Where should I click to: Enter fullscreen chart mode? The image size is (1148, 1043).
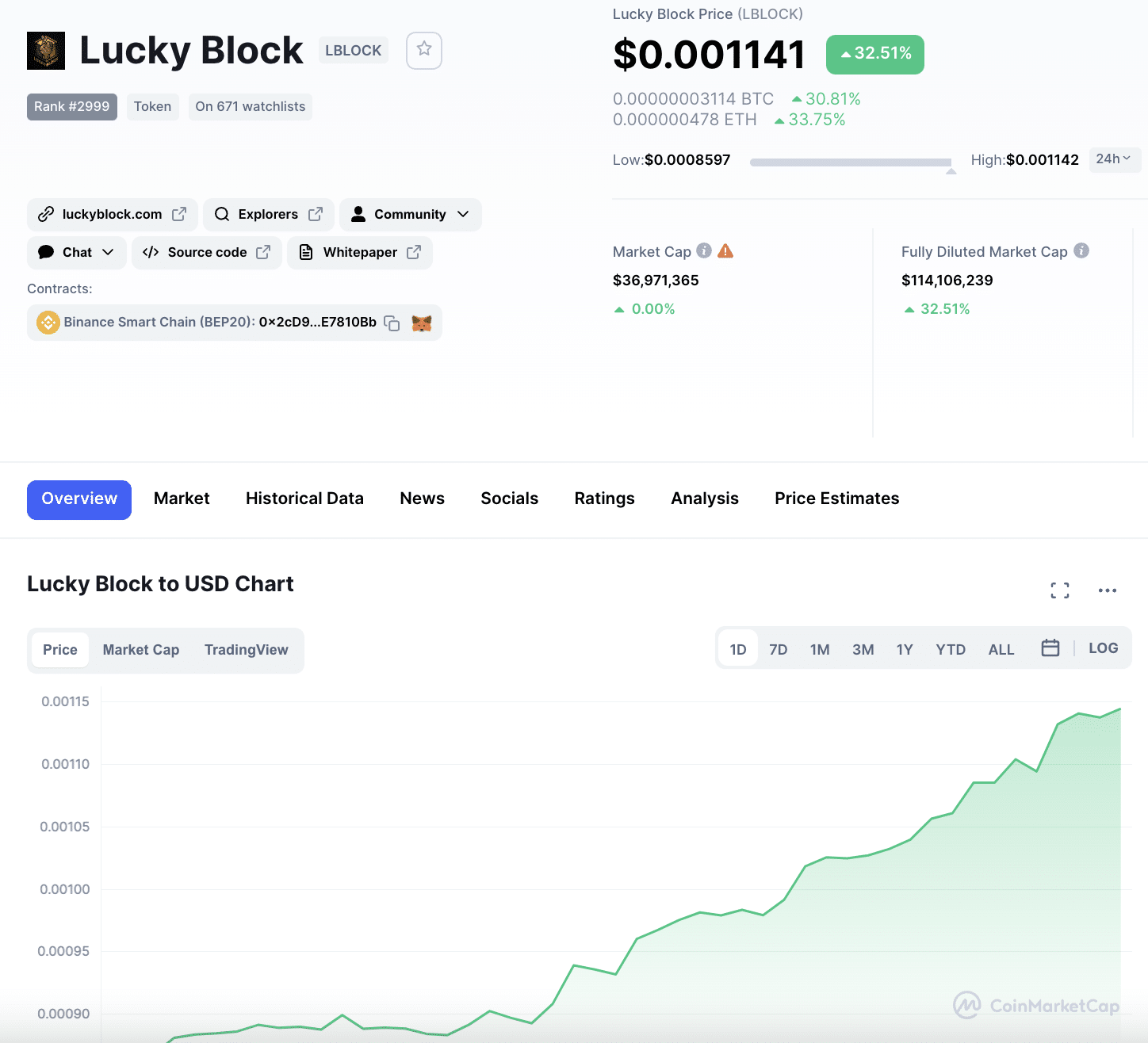[x=1060, y=590]
